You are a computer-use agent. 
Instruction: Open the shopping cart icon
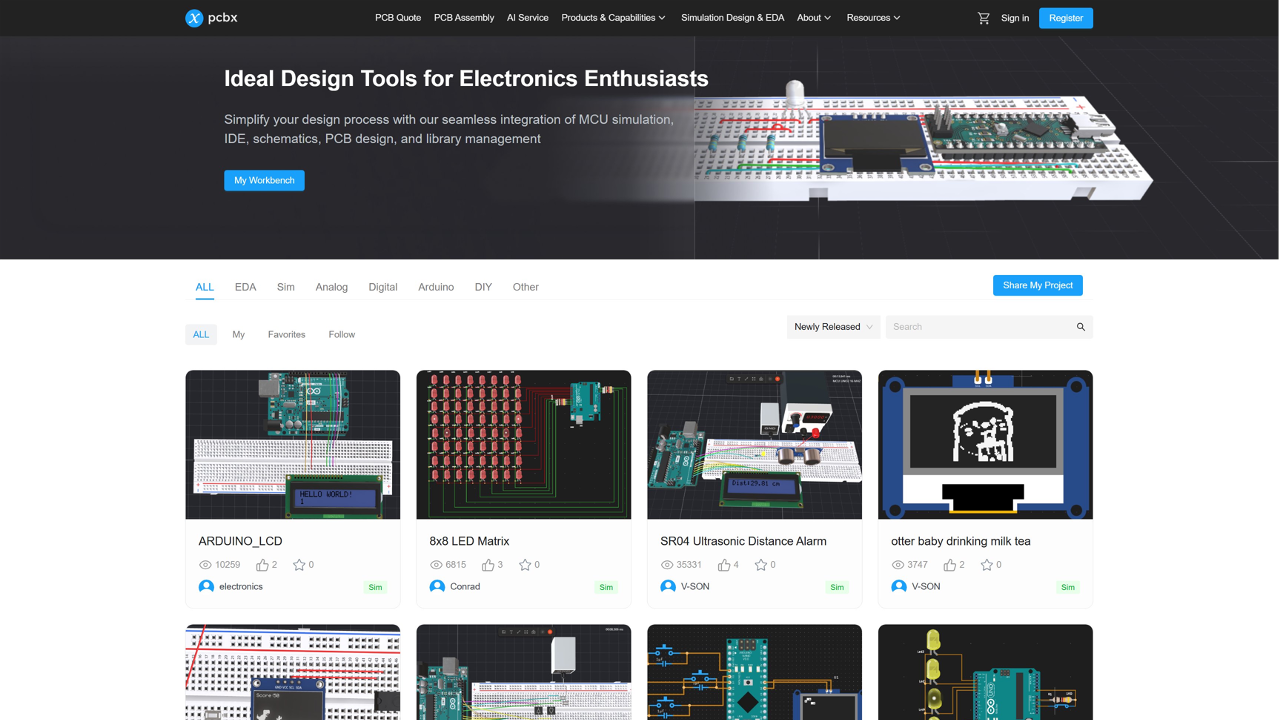tap(984, 18)
